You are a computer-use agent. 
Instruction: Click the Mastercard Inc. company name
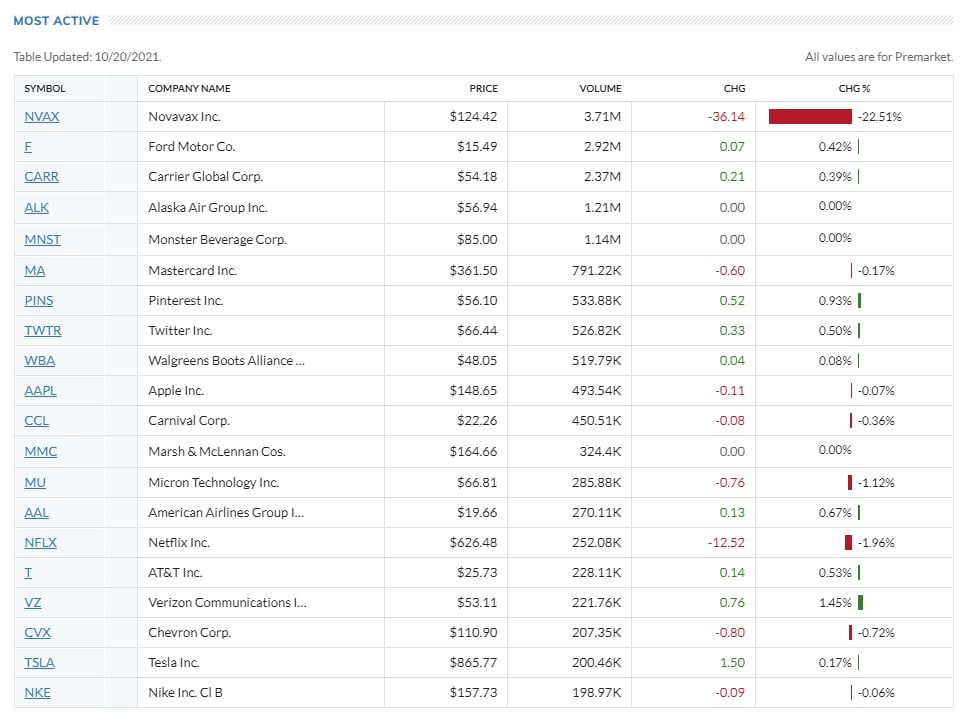[x=193, y=270]
